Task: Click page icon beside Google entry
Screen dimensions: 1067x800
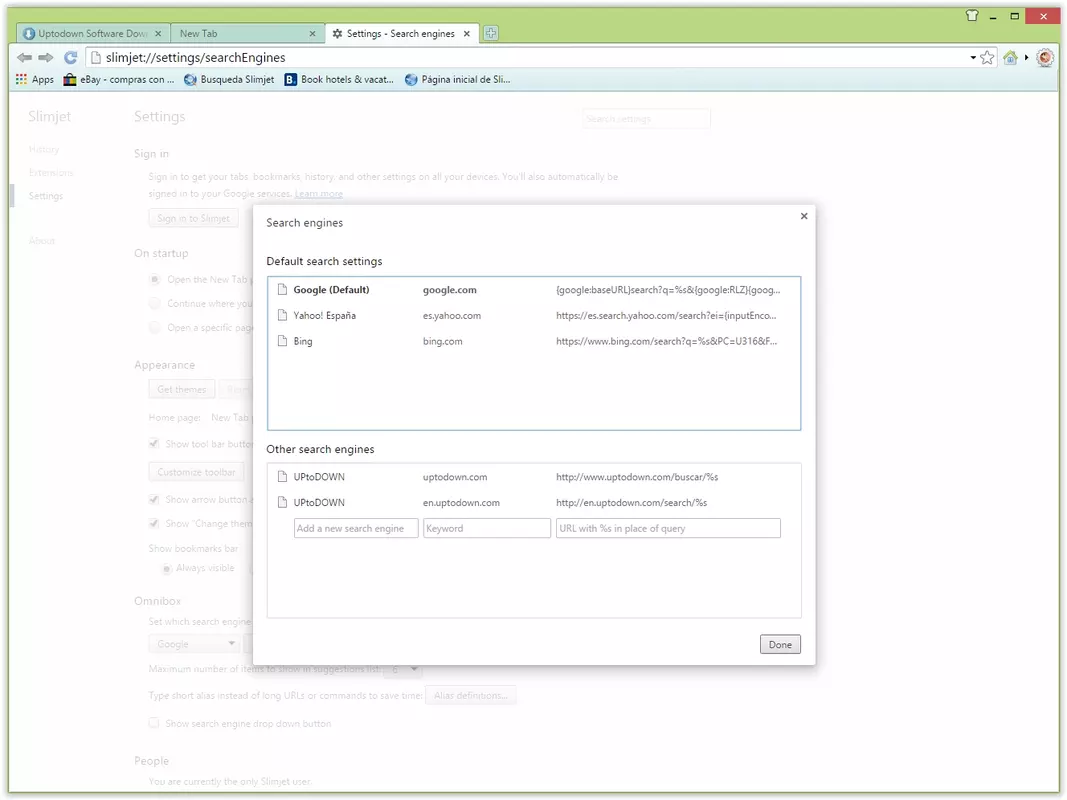Action: pyautogui.click(x=282, y=290)
